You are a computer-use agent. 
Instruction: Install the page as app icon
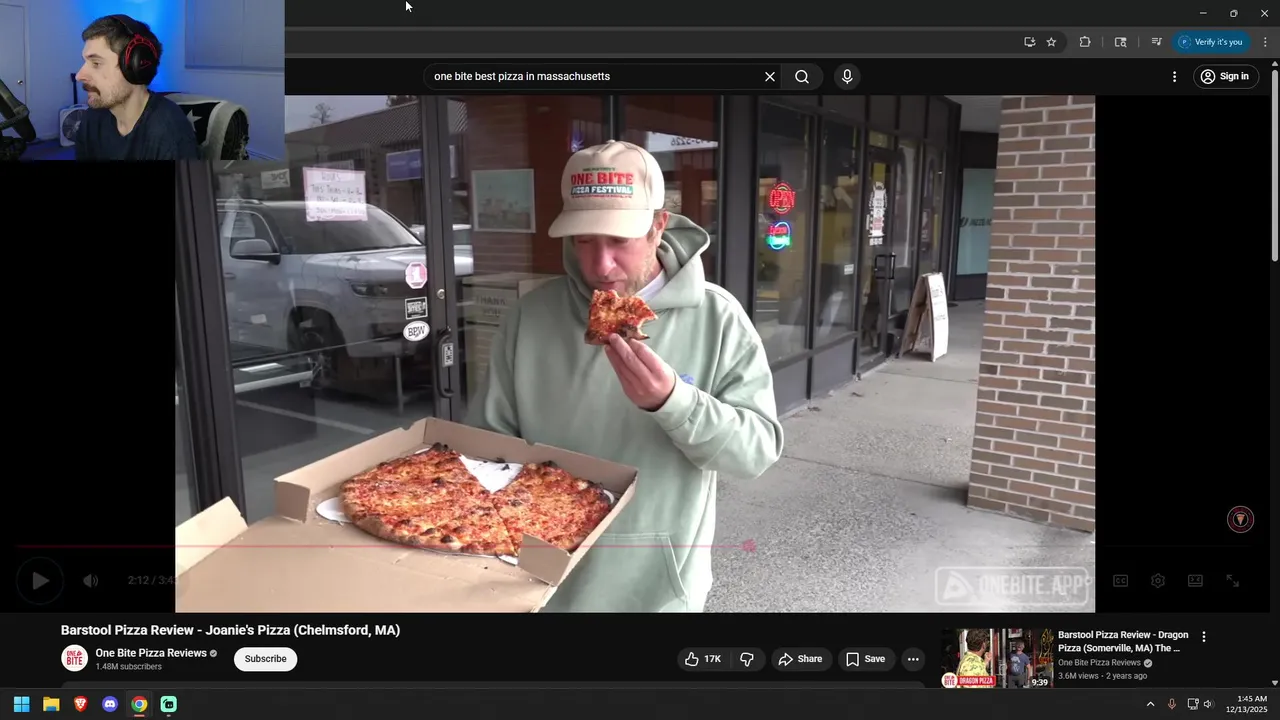[1029, 42]
